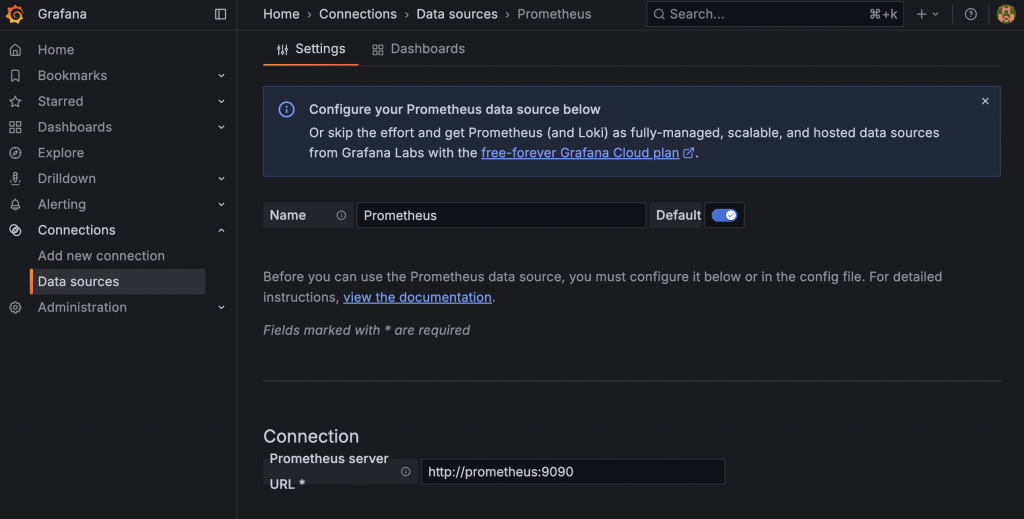The width and height of the screenshot is (1024, 519).
Task: Expand the Alerting menu chevron
Action: coord(221,205)
